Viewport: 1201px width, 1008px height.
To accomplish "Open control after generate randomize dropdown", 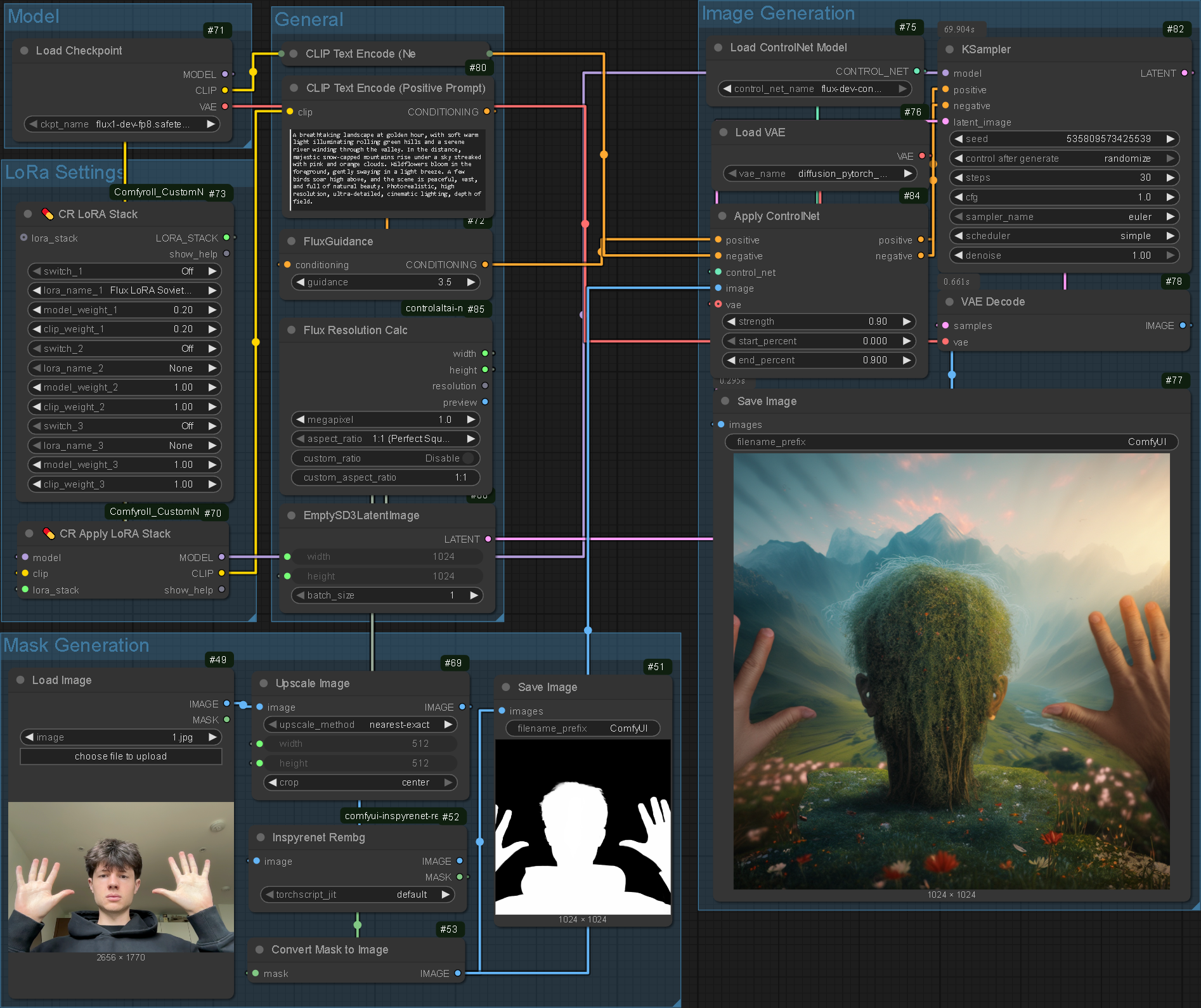I will [x=1064, y=158].
